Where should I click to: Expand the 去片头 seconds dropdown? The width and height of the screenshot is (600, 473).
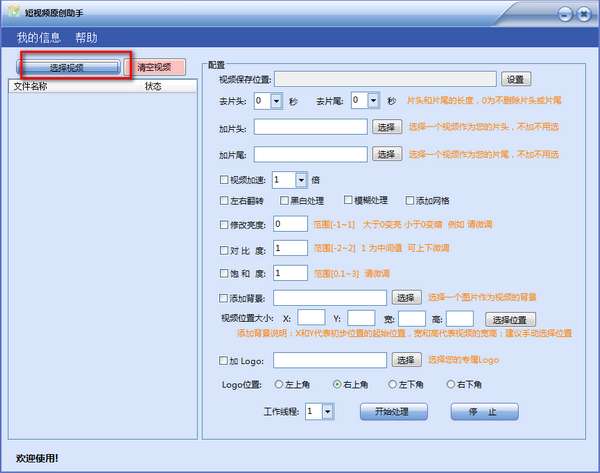(276, 101)
